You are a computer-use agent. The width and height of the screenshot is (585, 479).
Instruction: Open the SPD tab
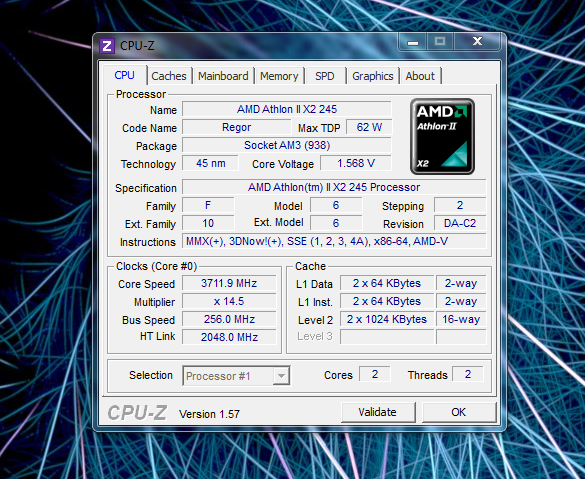pyautogui.click(x=325, y=76)
